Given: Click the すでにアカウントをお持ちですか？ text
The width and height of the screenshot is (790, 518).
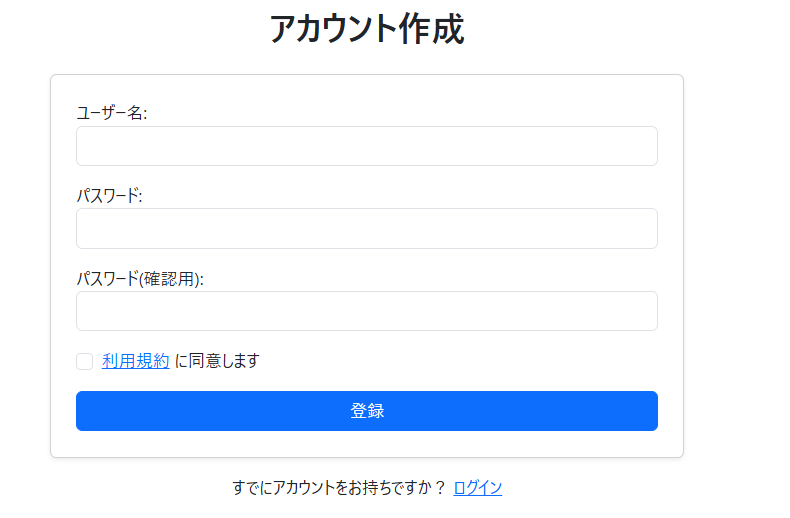Looking at the screenshot, I should (338, 488).
